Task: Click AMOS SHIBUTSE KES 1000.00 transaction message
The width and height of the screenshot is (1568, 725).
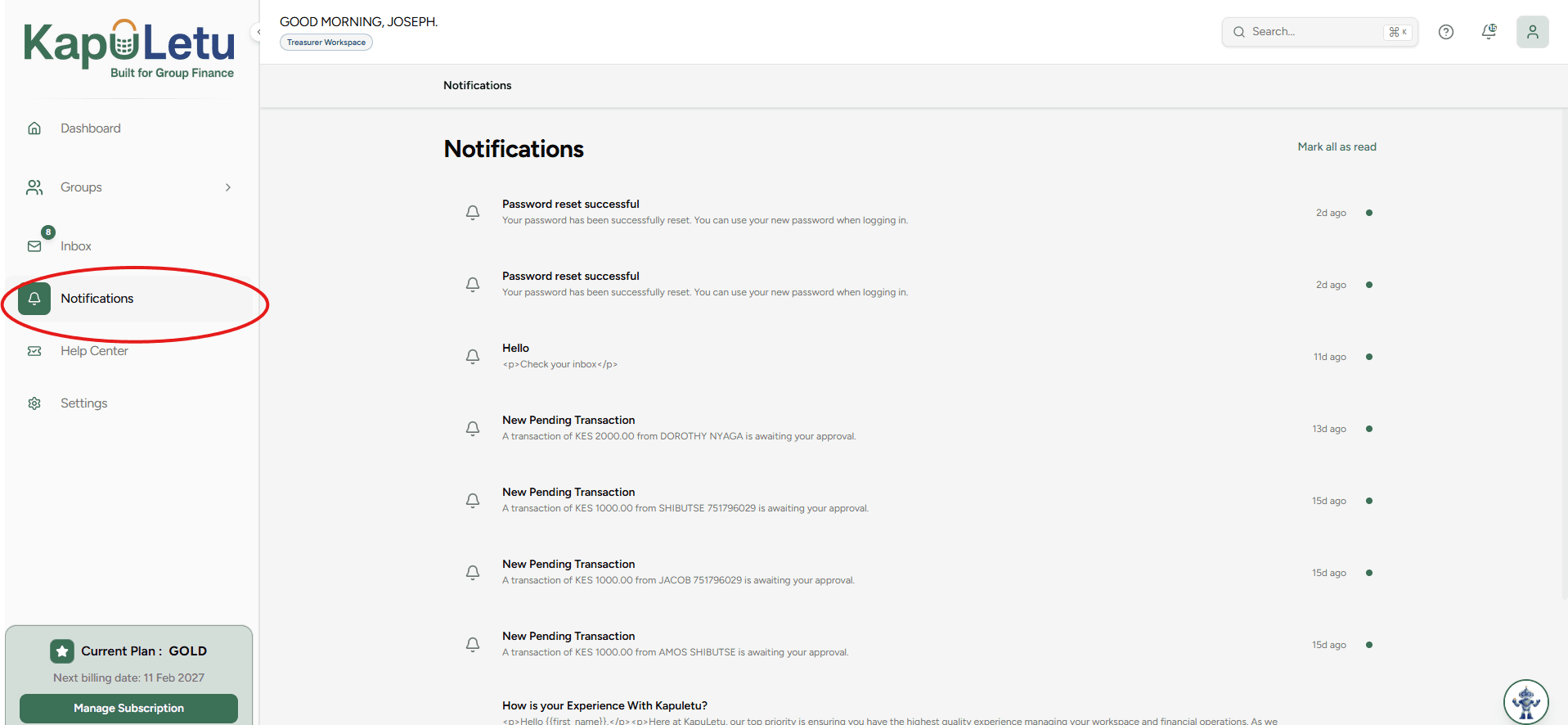Action: [676, 652]
